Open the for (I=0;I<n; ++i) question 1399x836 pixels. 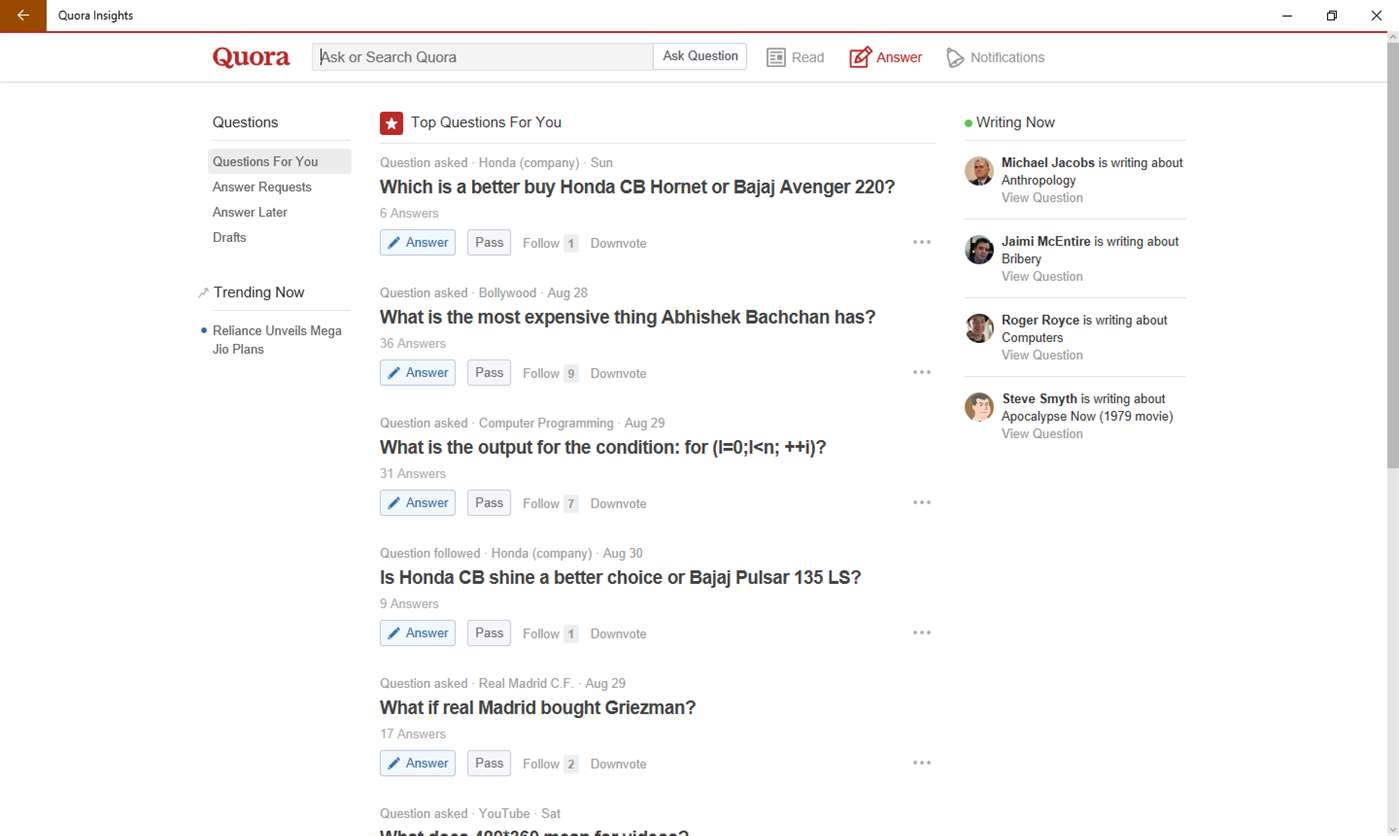(x=603, y=447)
